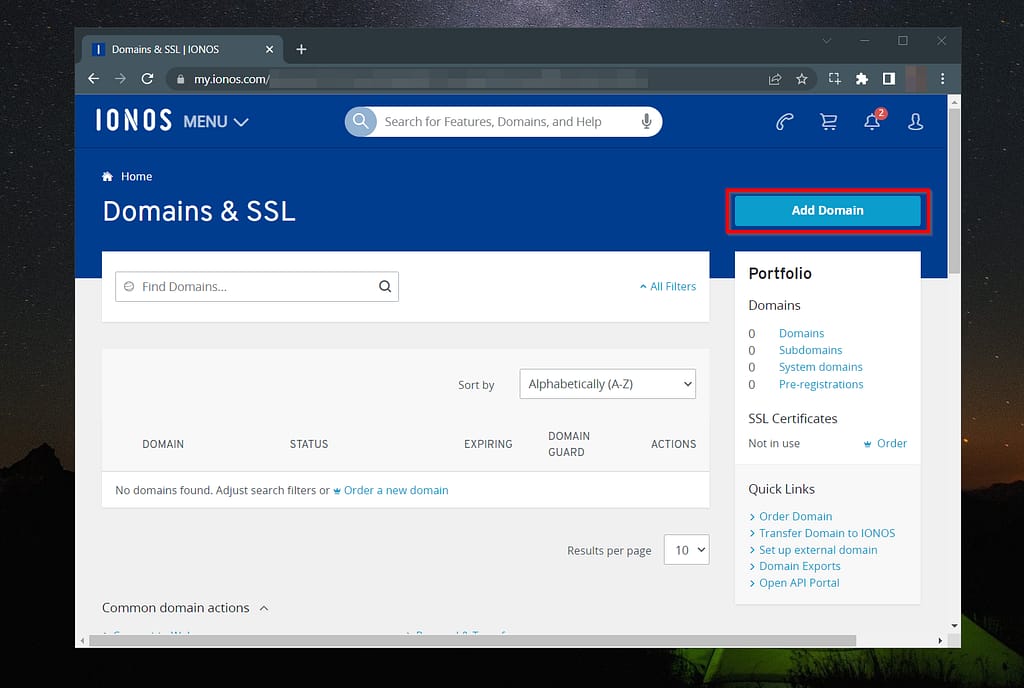Click Order Domain quick link
The height and width of the screenshot is (688, 1024).
(x=795, y=516)
